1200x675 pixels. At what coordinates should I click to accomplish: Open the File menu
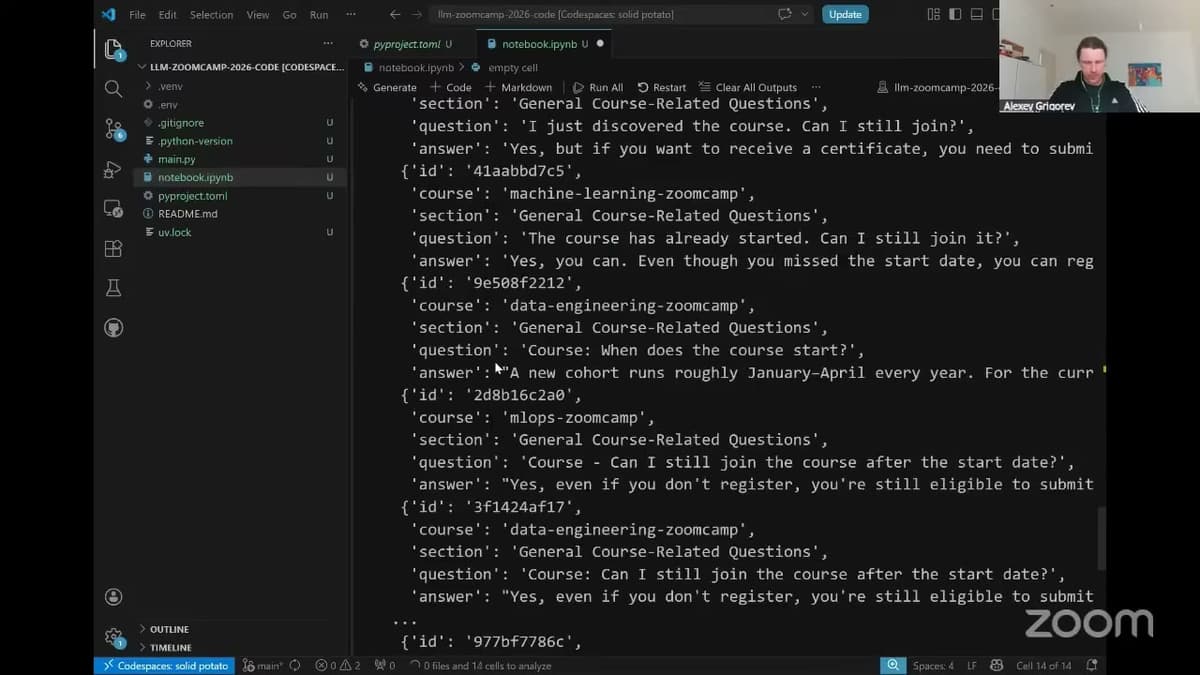(x=138, y=14)
